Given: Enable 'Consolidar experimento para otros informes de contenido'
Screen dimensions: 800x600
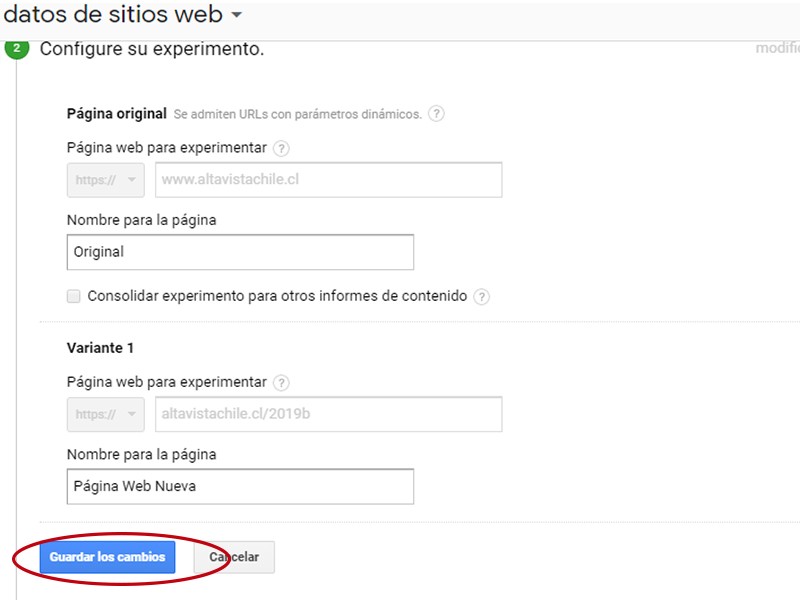Looking at the screenshot, I should point(72,296).
